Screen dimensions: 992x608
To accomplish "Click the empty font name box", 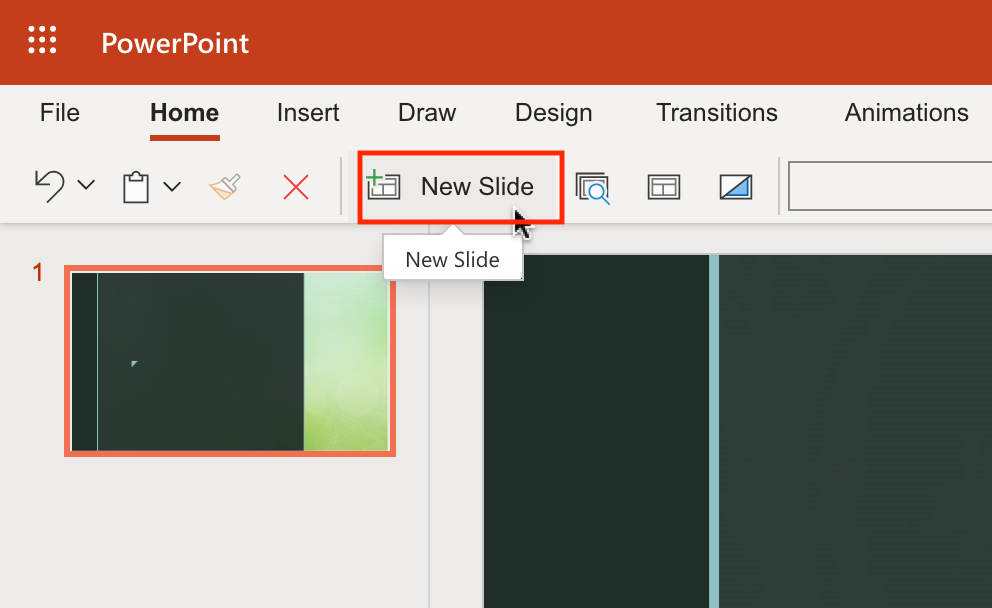I will click(888, 186).
